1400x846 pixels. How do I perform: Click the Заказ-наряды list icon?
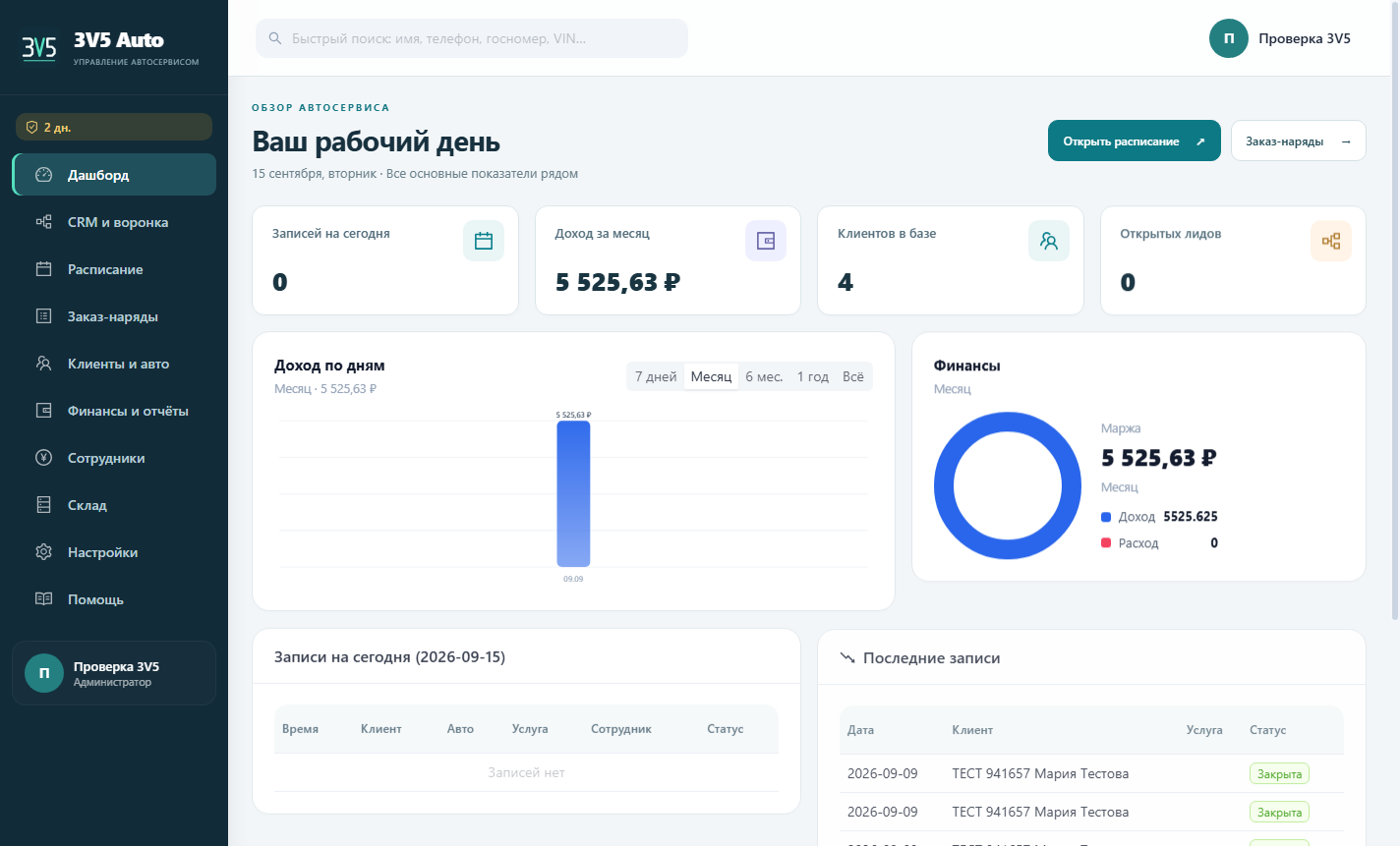[x=43, y=316]
